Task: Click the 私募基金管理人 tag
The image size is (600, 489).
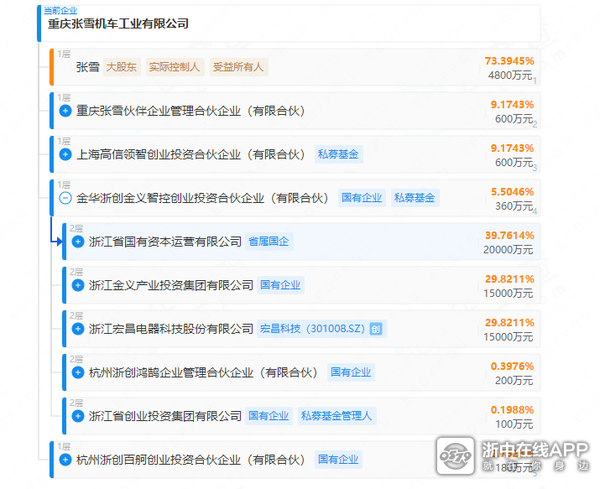Action: (x=336, y=415)
